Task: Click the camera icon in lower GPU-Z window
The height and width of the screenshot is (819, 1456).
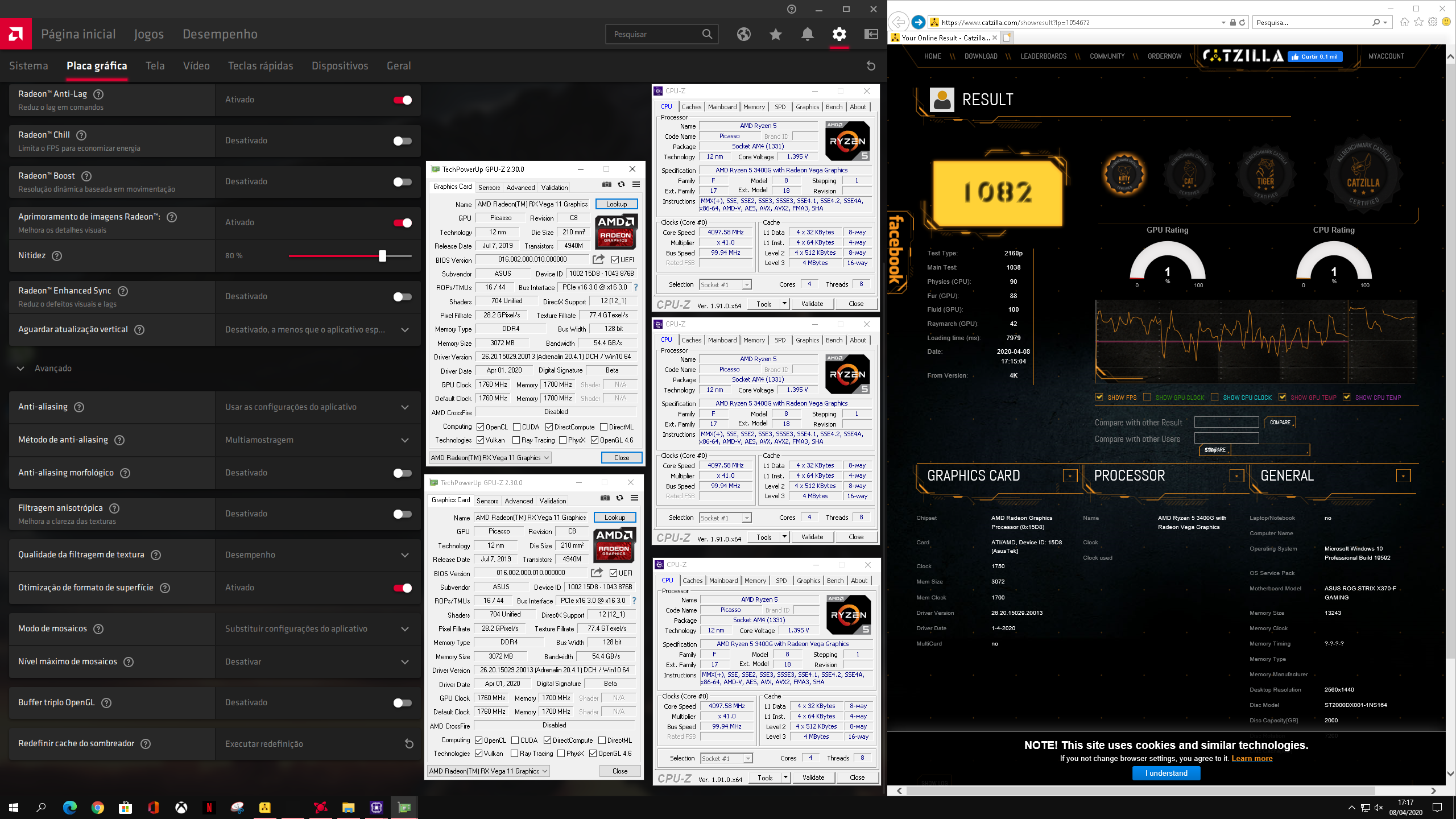Action: 605,498
